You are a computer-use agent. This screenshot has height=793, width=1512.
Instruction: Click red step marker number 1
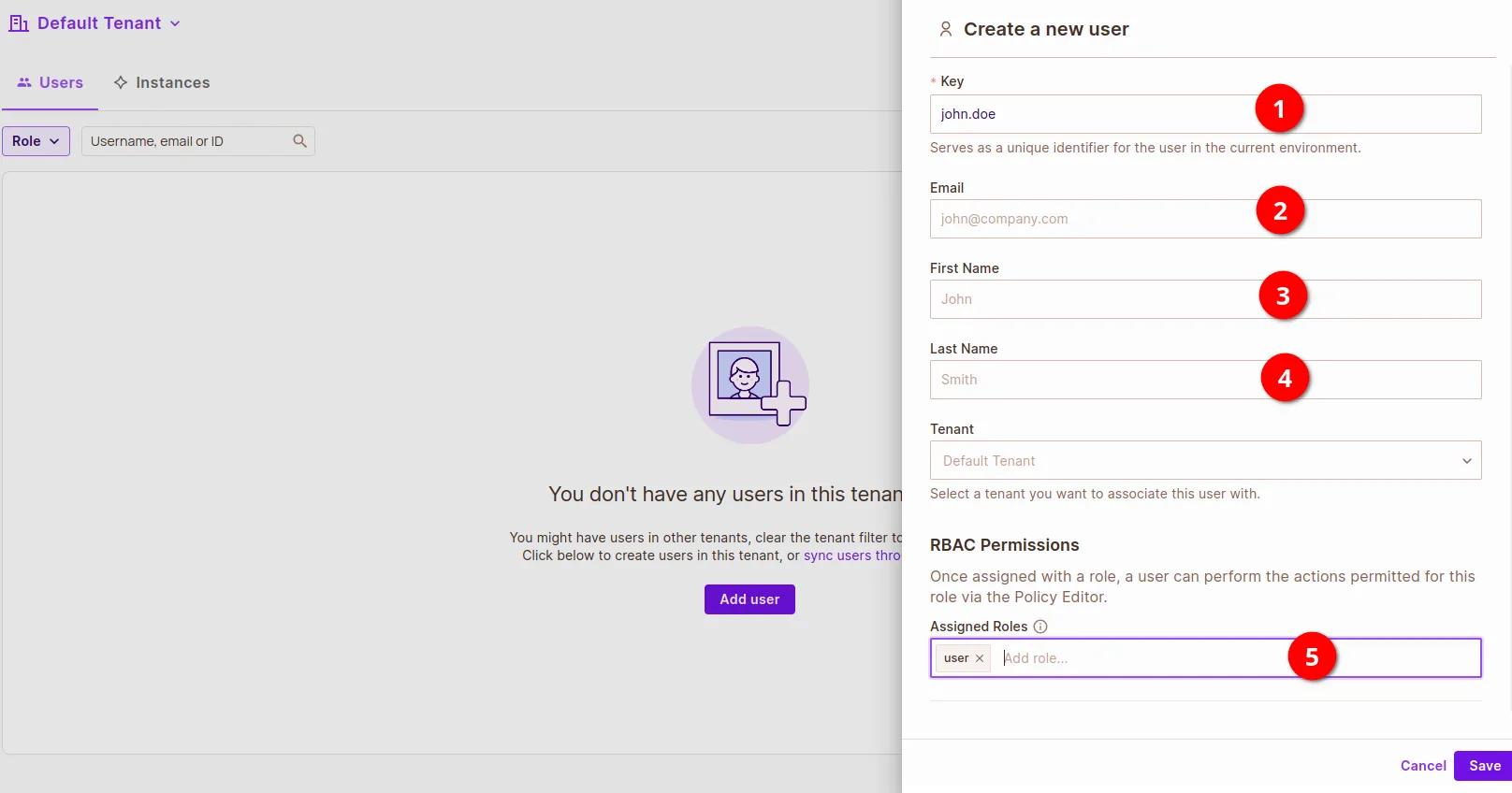1279,109
